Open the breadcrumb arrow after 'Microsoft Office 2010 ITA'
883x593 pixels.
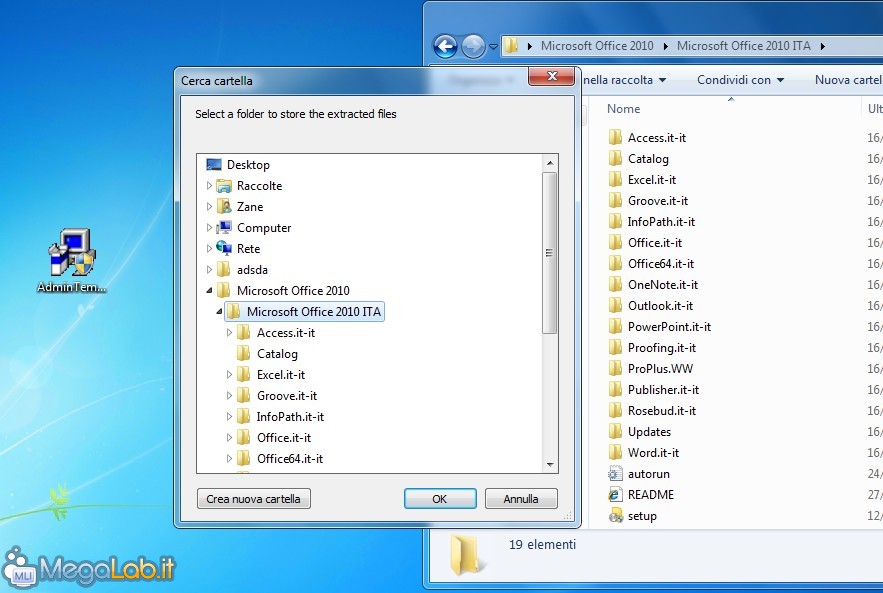[823, 46]
